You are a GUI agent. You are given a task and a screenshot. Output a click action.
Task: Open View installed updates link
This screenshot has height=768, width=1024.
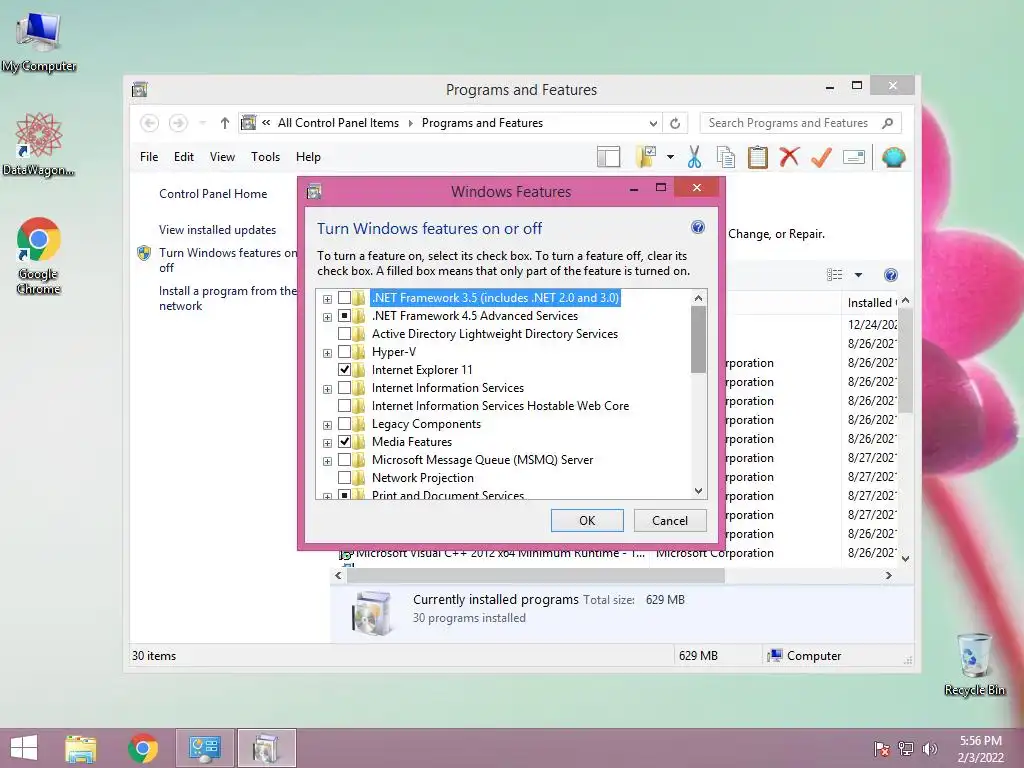[217, 230]
